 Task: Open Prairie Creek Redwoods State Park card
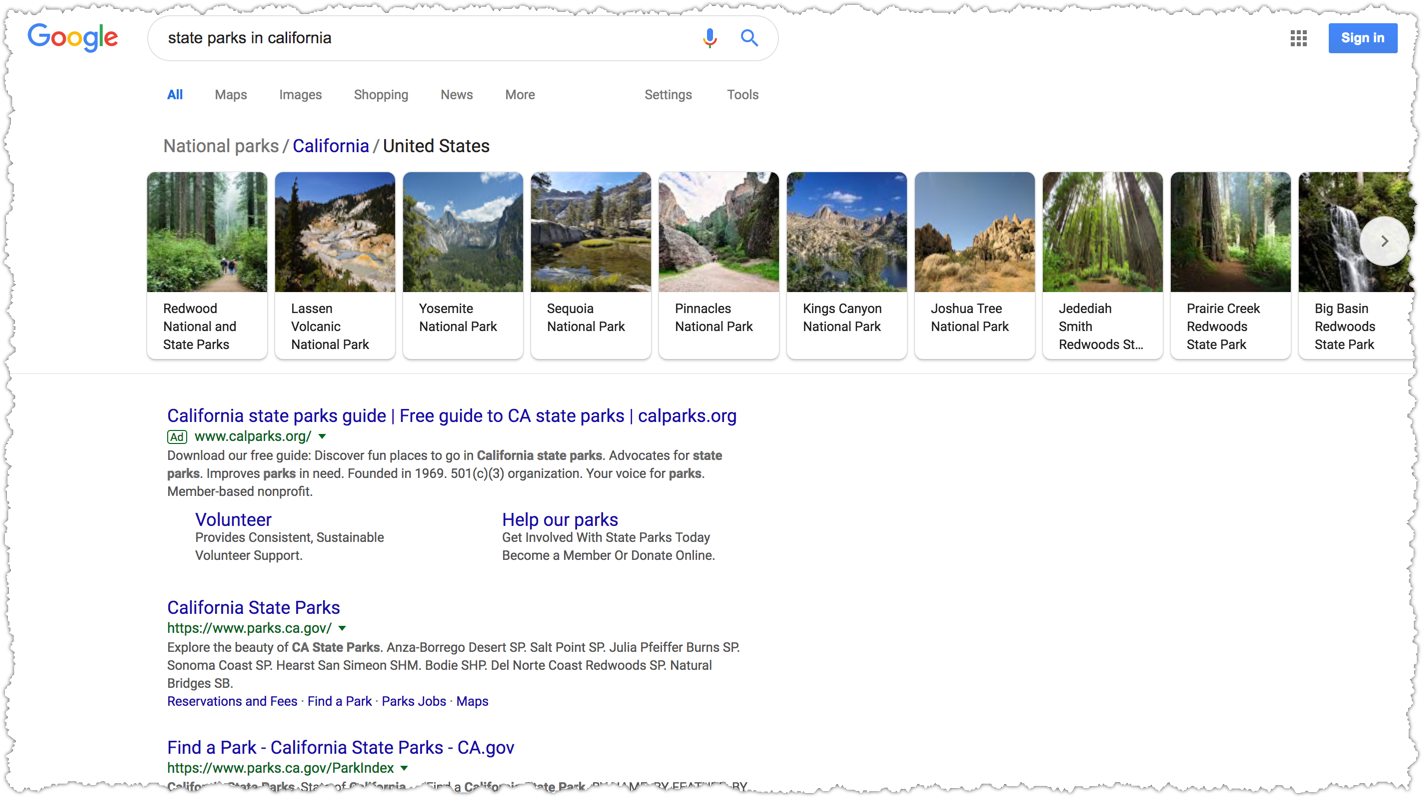[1231, 265]
